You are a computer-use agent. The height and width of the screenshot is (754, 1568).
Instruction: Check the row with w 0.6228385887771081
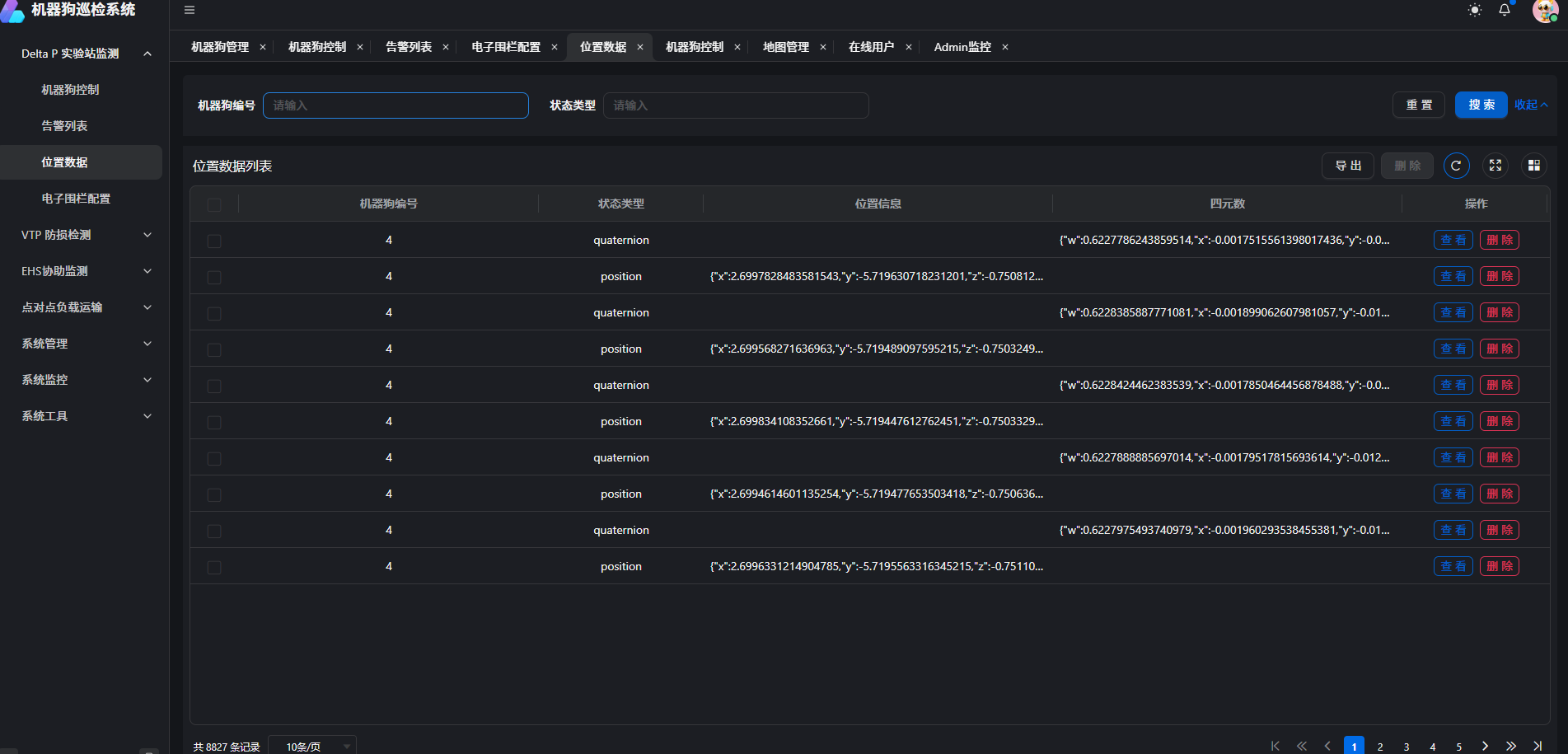[x=214, y=313]
